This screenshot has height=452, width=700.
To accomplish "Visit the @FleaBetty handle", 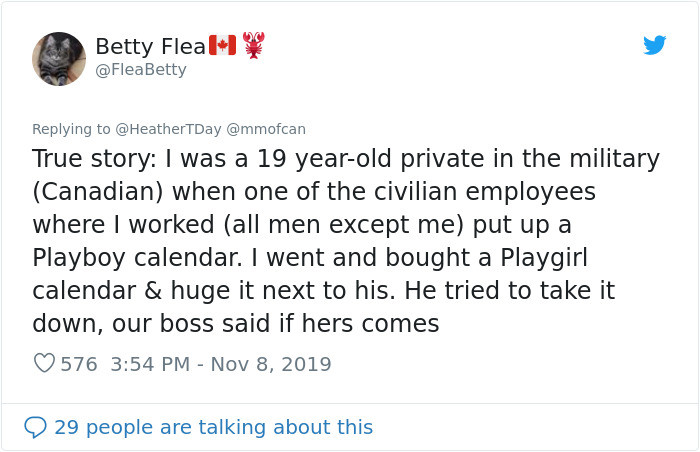I will point(140,70).
